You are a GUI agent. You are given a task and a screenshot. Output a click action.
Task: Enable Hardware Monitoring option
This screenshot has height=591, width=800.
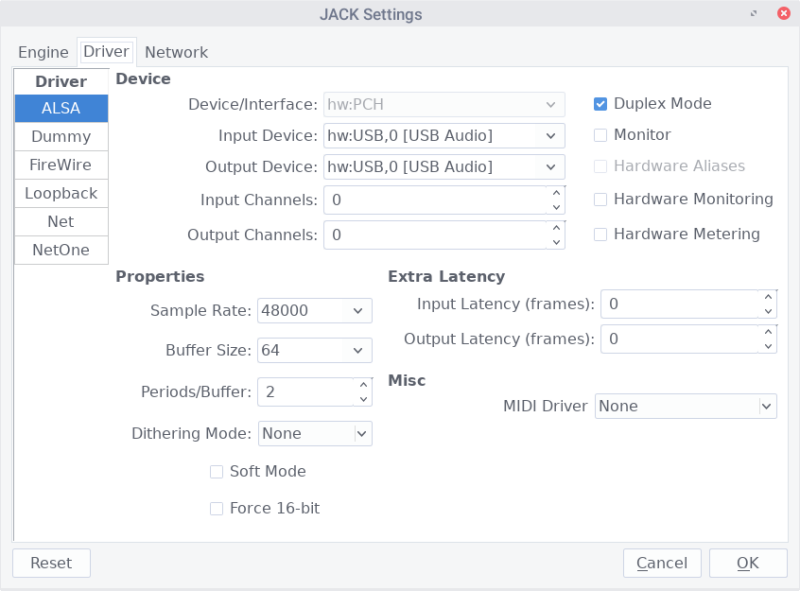[x=601, y=199]
